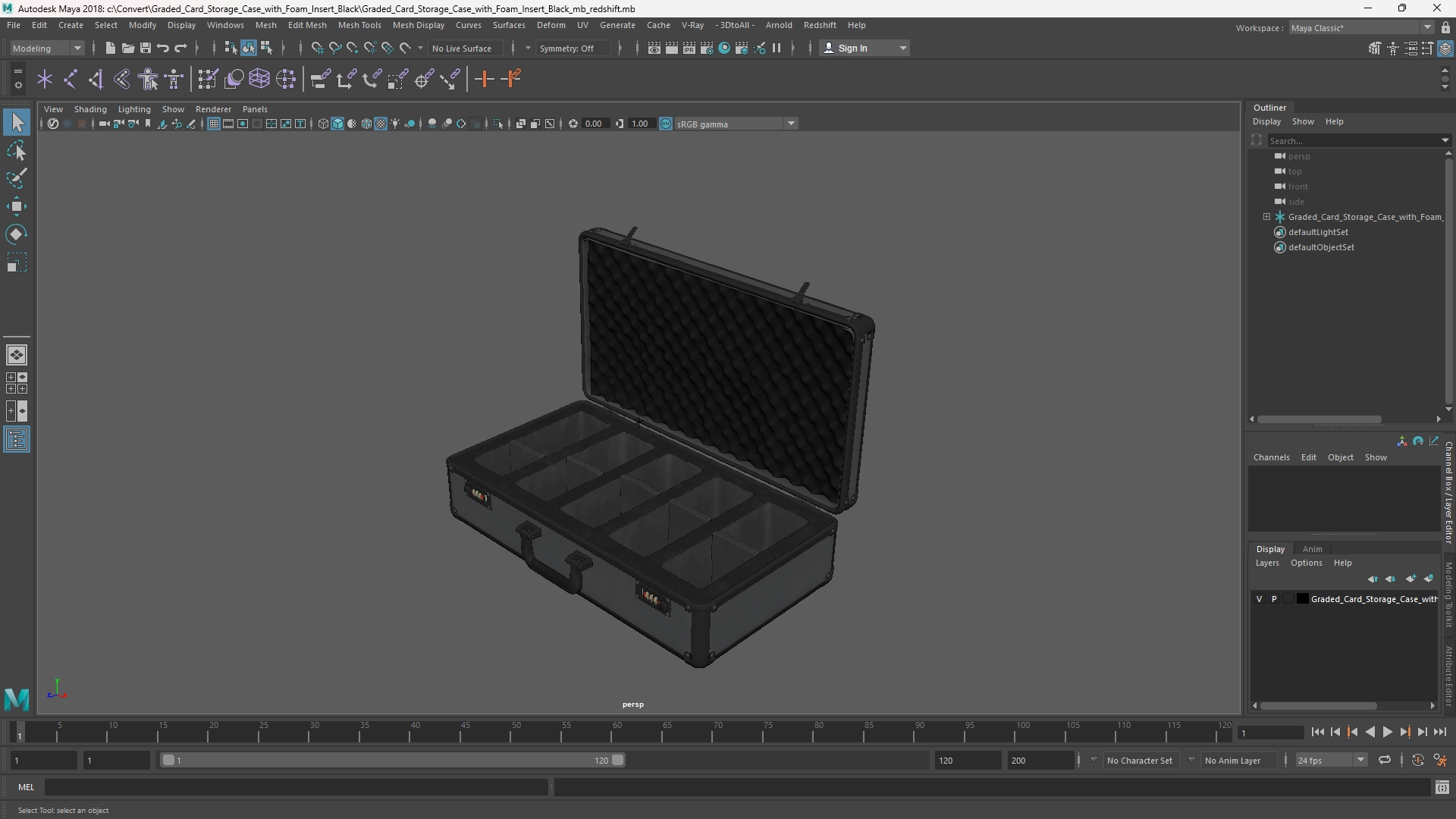
Task: Enable snap to grids magnet icon
Action: [x=317, y=49]
